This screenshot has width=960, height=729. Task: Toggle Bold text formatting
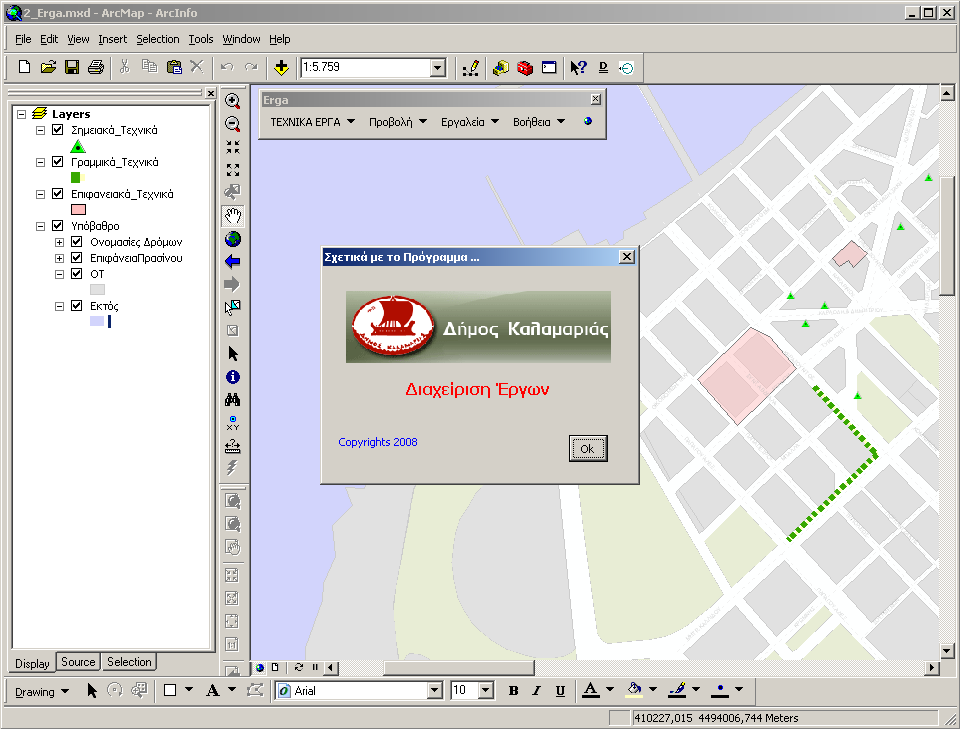[513, 690]
